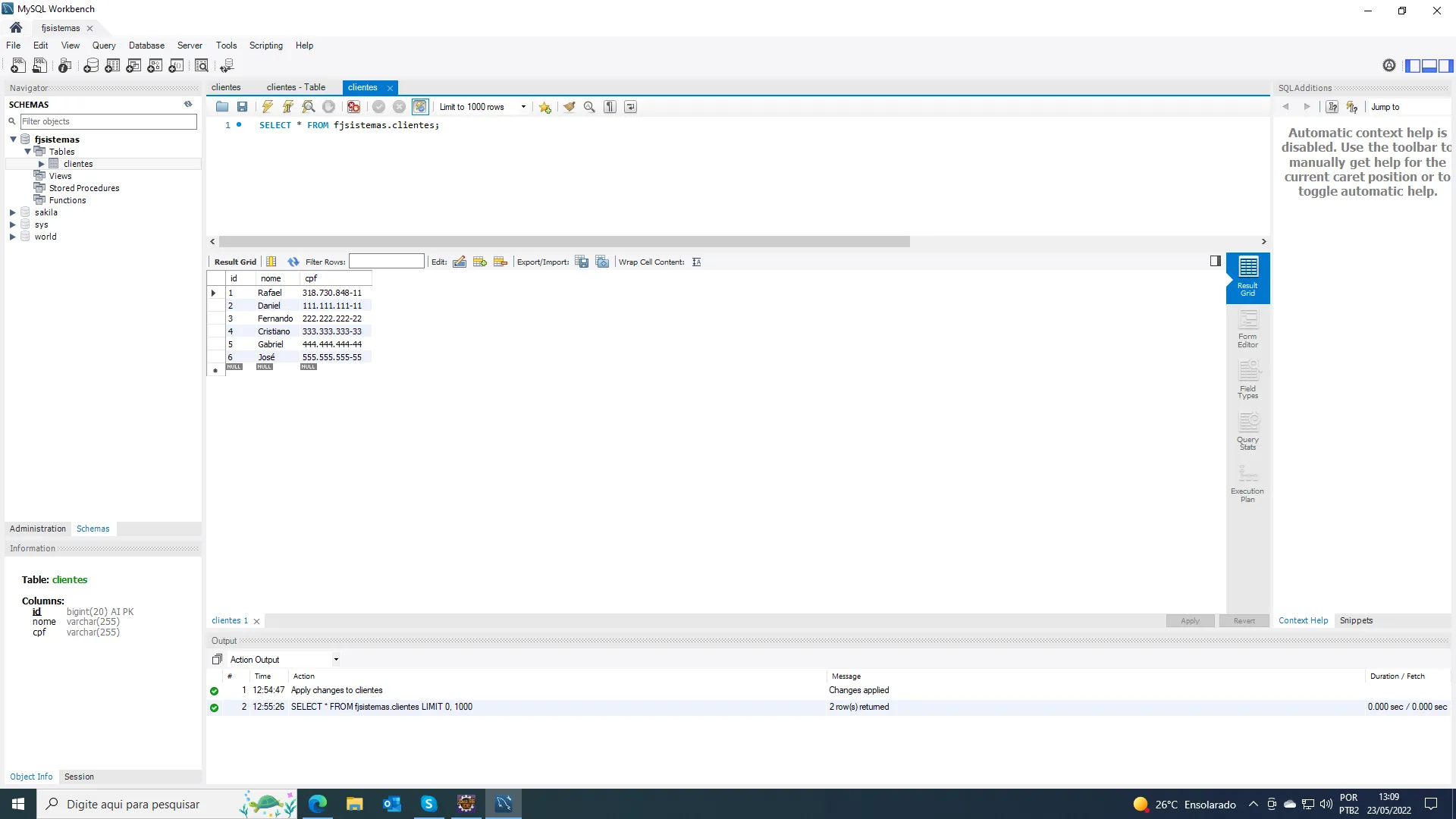This screenshot has height=819, width=1456.
Task: Open Limit to 1000 rows dropdown
Action: tap(523, 107)
